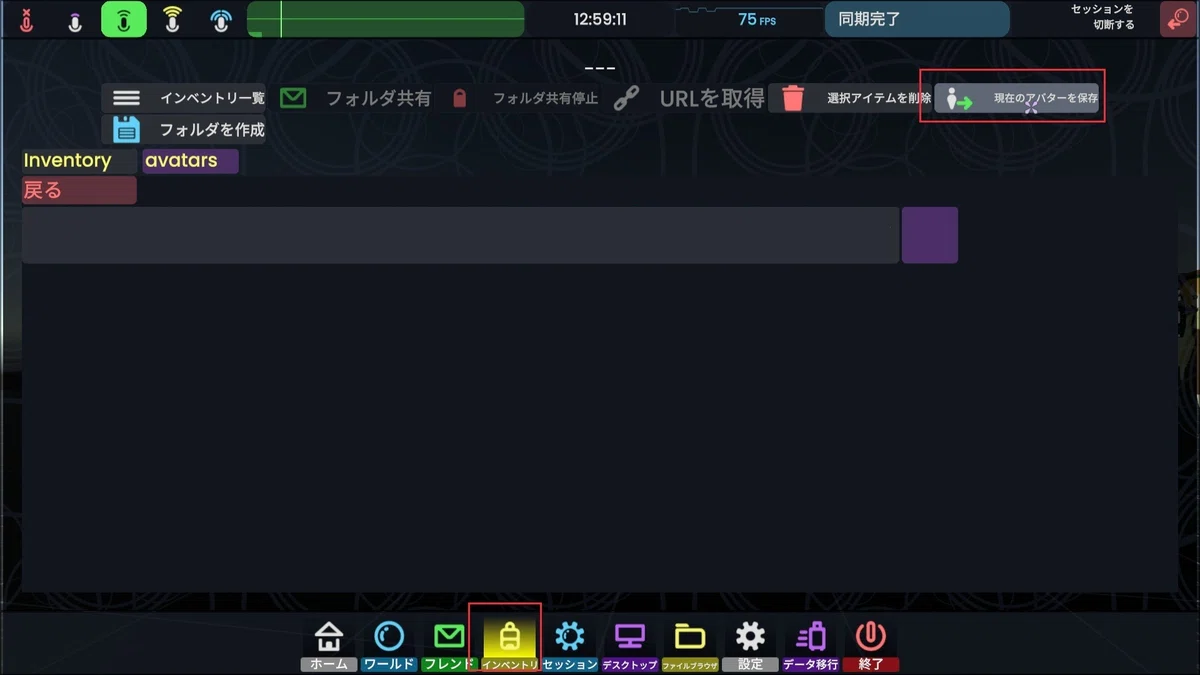Screen dimensions: 1200x675
Task: Click the 12:59:11 clock display
Action: click(600, 19)
